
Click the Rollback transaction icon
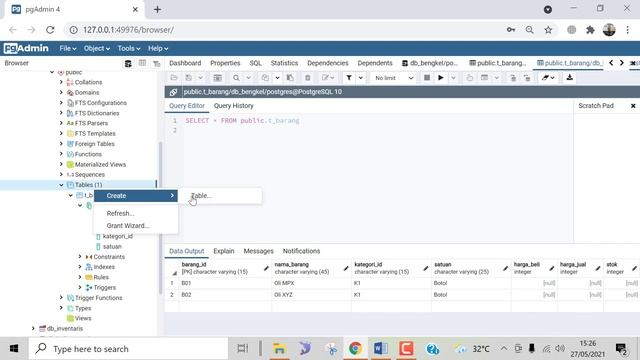(527, 78)
